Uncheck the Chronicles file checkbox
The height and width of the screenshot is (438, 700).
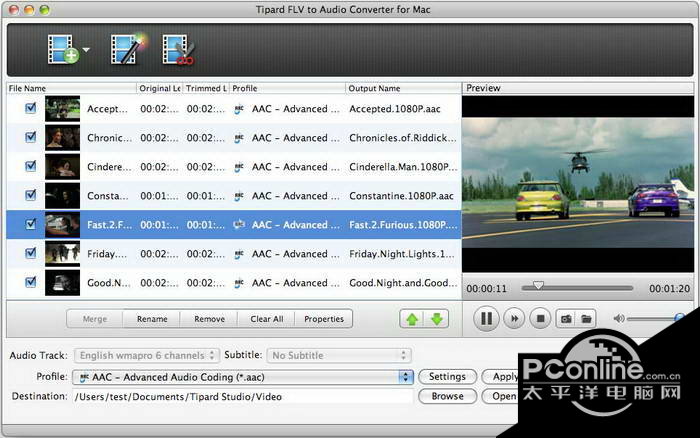click(31, 137)
